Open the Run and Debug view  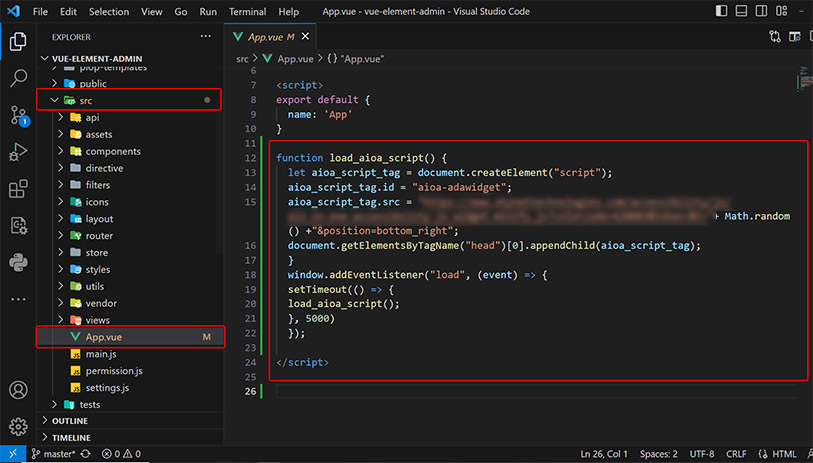coord(18,151)
